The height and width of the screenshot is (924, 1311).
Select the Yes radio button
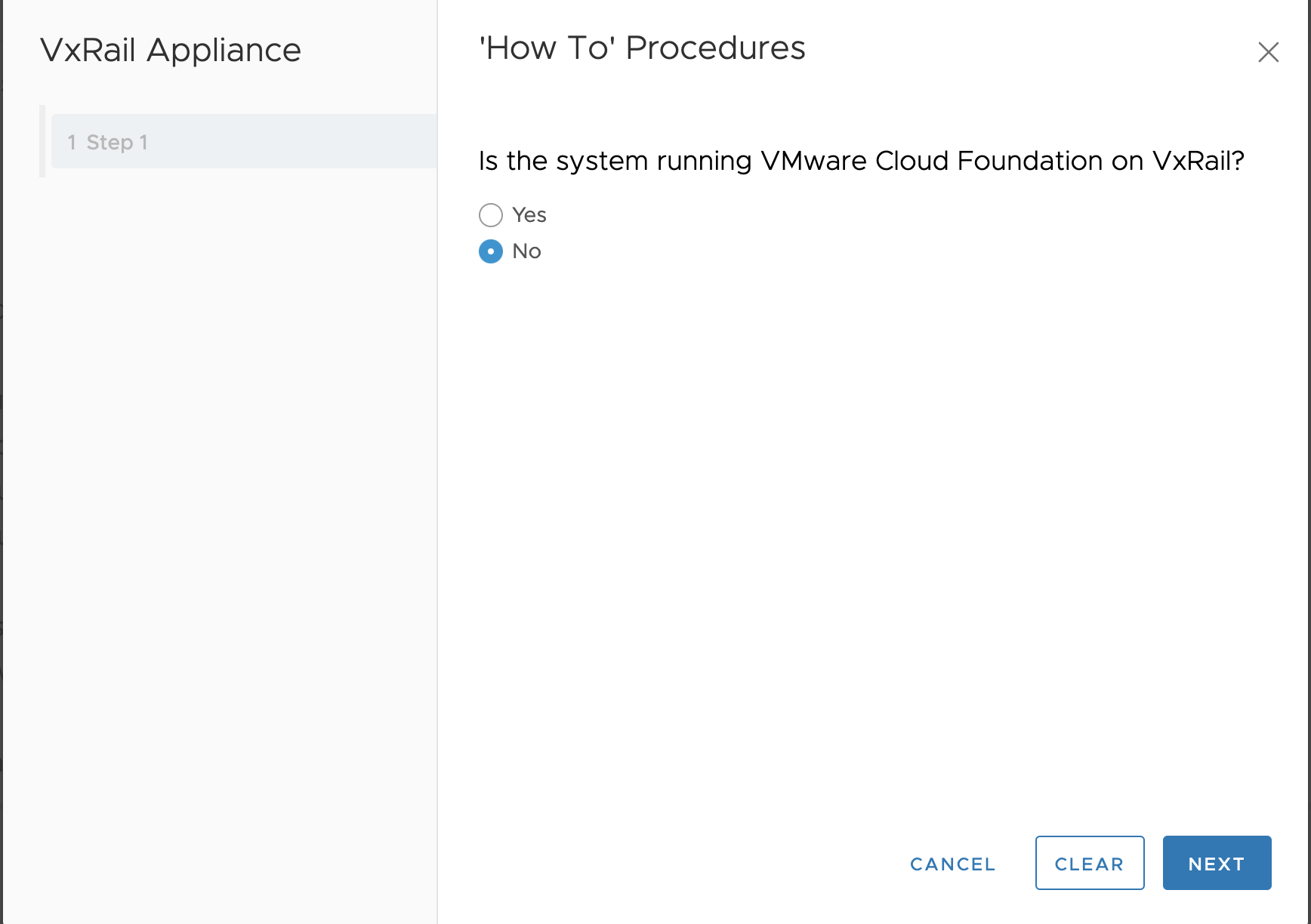(491, 215)
